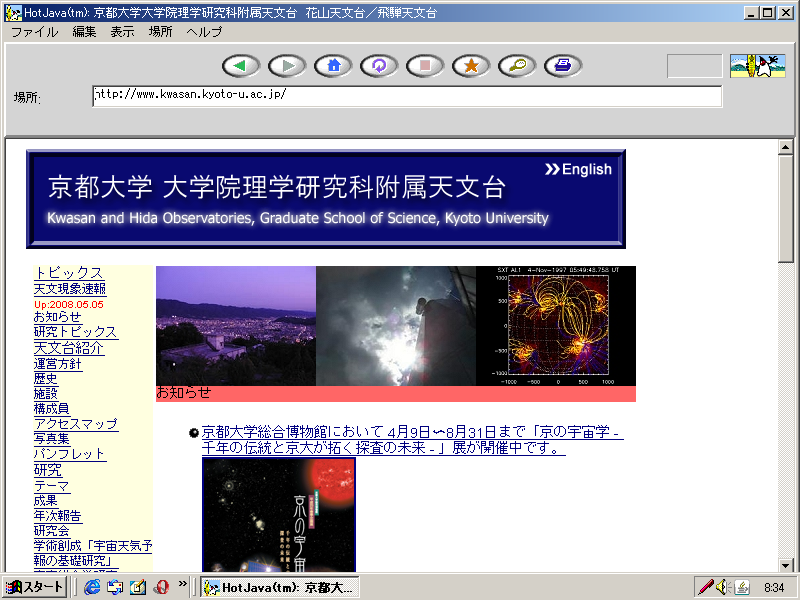Open the 場所 menu
Viewport: 800px width, 600px height.
point(160,32)
